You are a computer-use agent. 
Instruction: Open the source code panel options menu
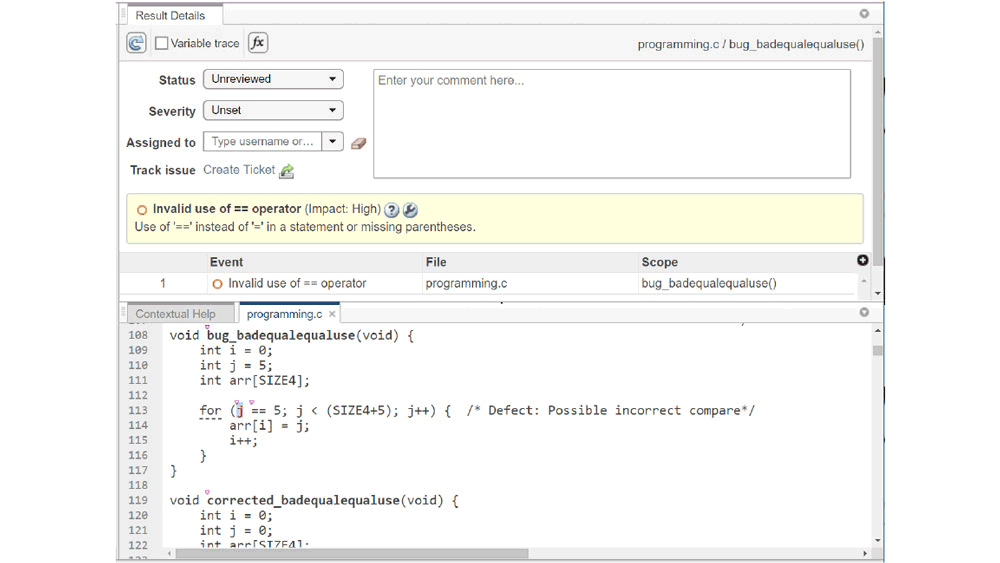864,313
